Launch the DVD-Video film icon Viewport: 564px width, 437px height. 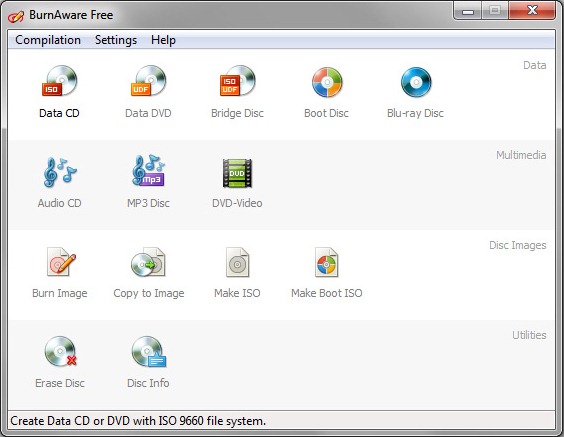[x=237, y=173]
